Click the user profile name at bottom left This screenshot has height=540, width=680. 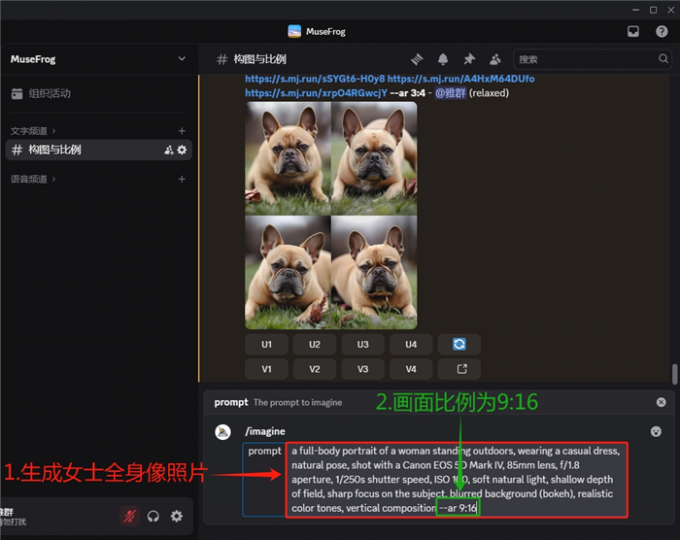pyautogui.click(x=7, y=512)
